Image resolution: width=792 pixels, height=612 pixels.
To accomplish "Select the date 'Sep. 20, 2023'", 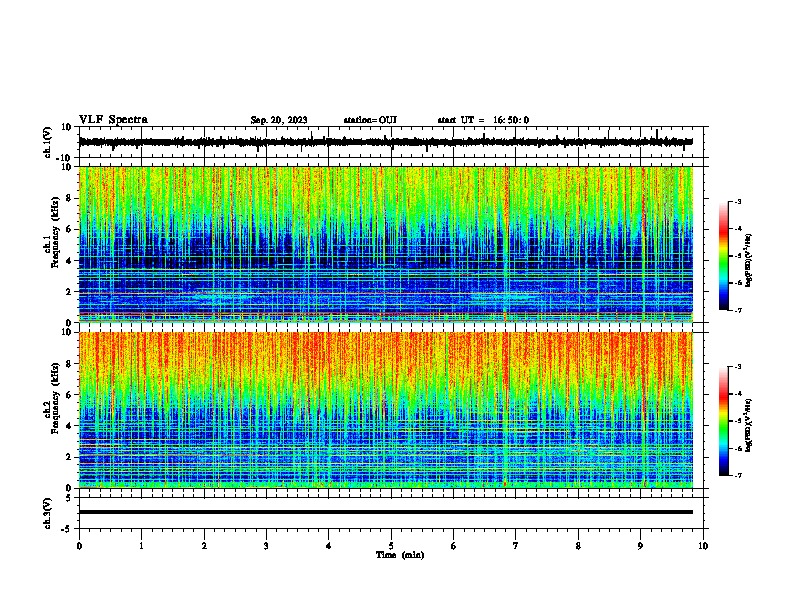I will click(x=279, y=120).
